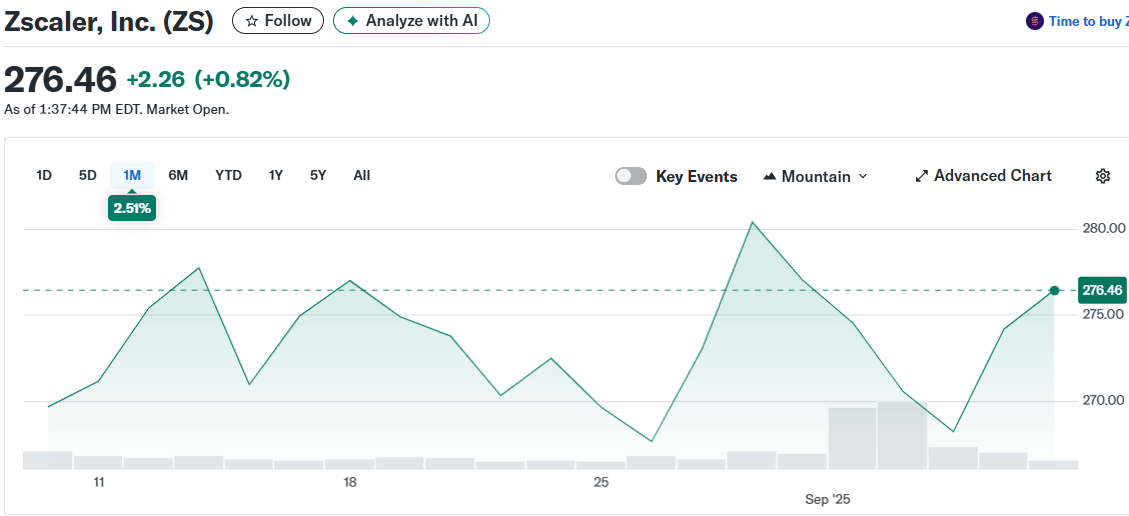This screenshot has width=1129, height=516.
Task: Click the (+0.82%) percent change value
Action: point(243,79)
